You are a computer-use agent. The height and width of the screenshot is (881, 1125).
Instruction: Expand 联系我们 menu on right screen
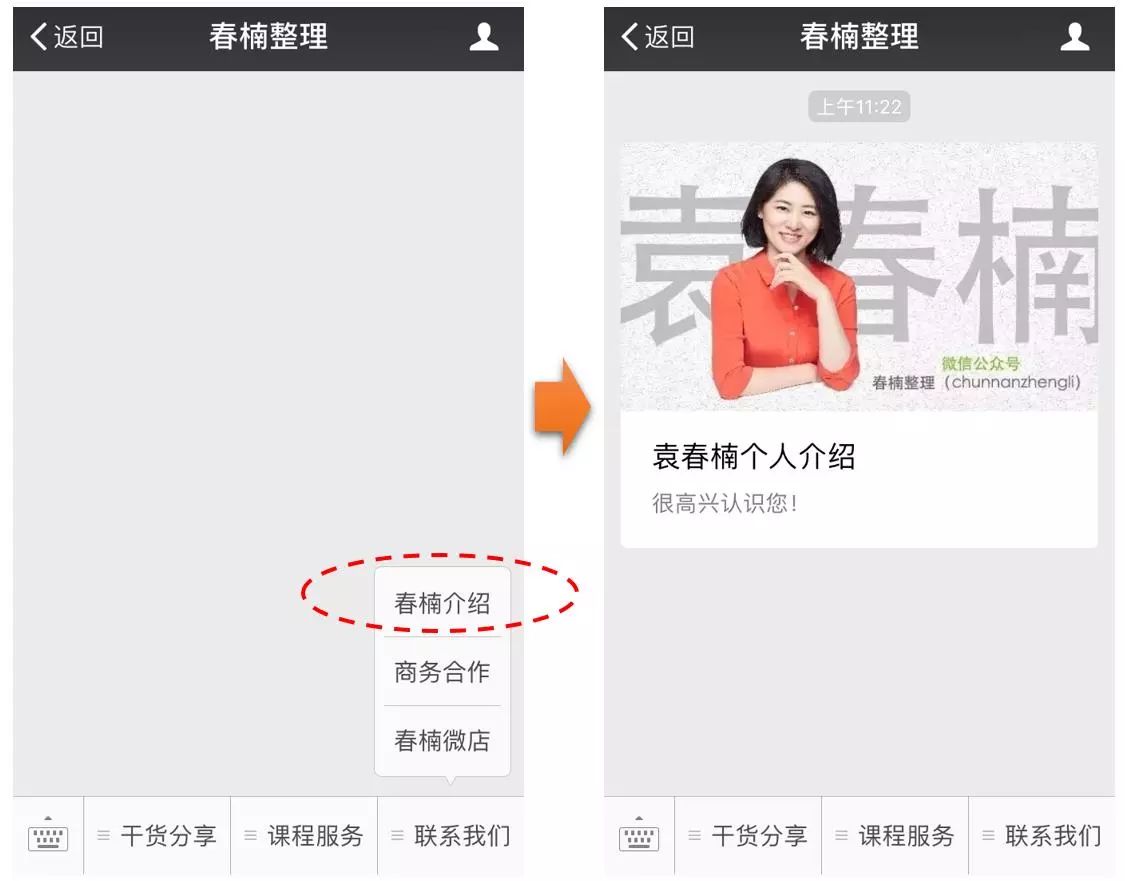click(x=1042, y=836)
